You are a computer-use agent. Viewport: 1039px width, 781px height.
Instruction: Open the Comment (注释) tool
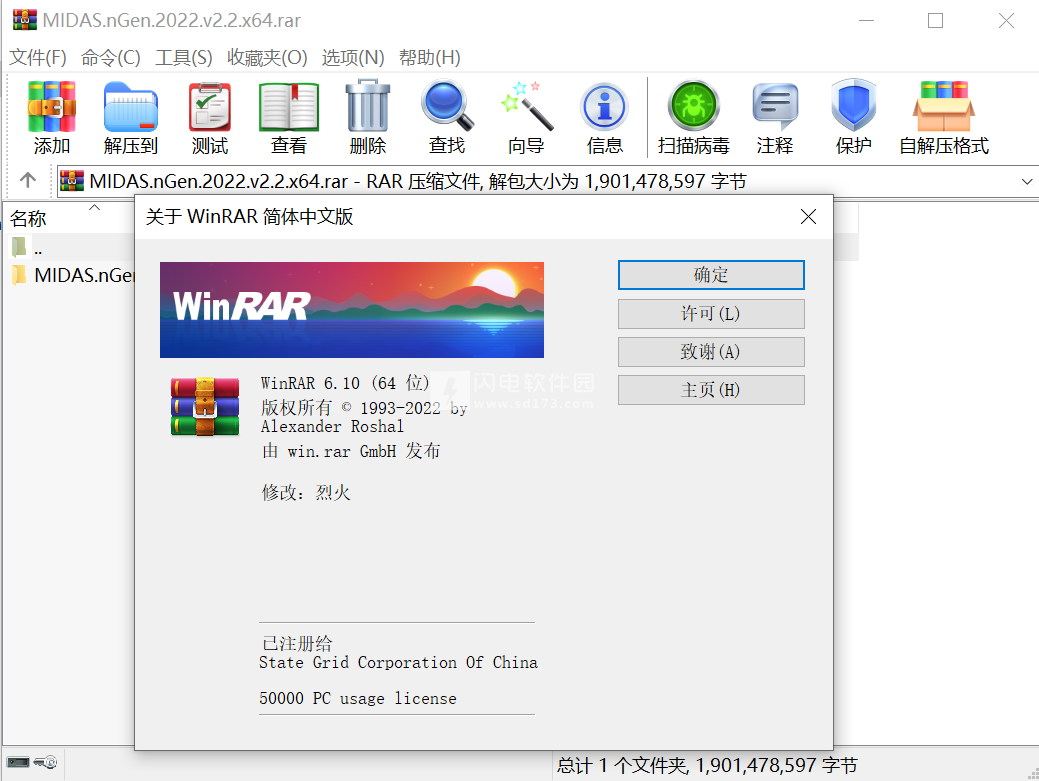(775, 117)
